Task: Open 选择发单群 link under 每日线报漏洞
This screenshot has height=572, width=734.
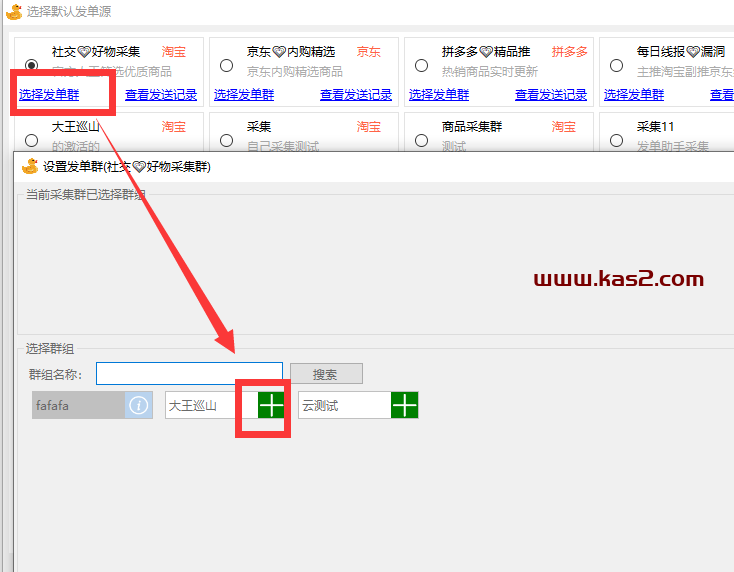Action: tap(634, 95)
